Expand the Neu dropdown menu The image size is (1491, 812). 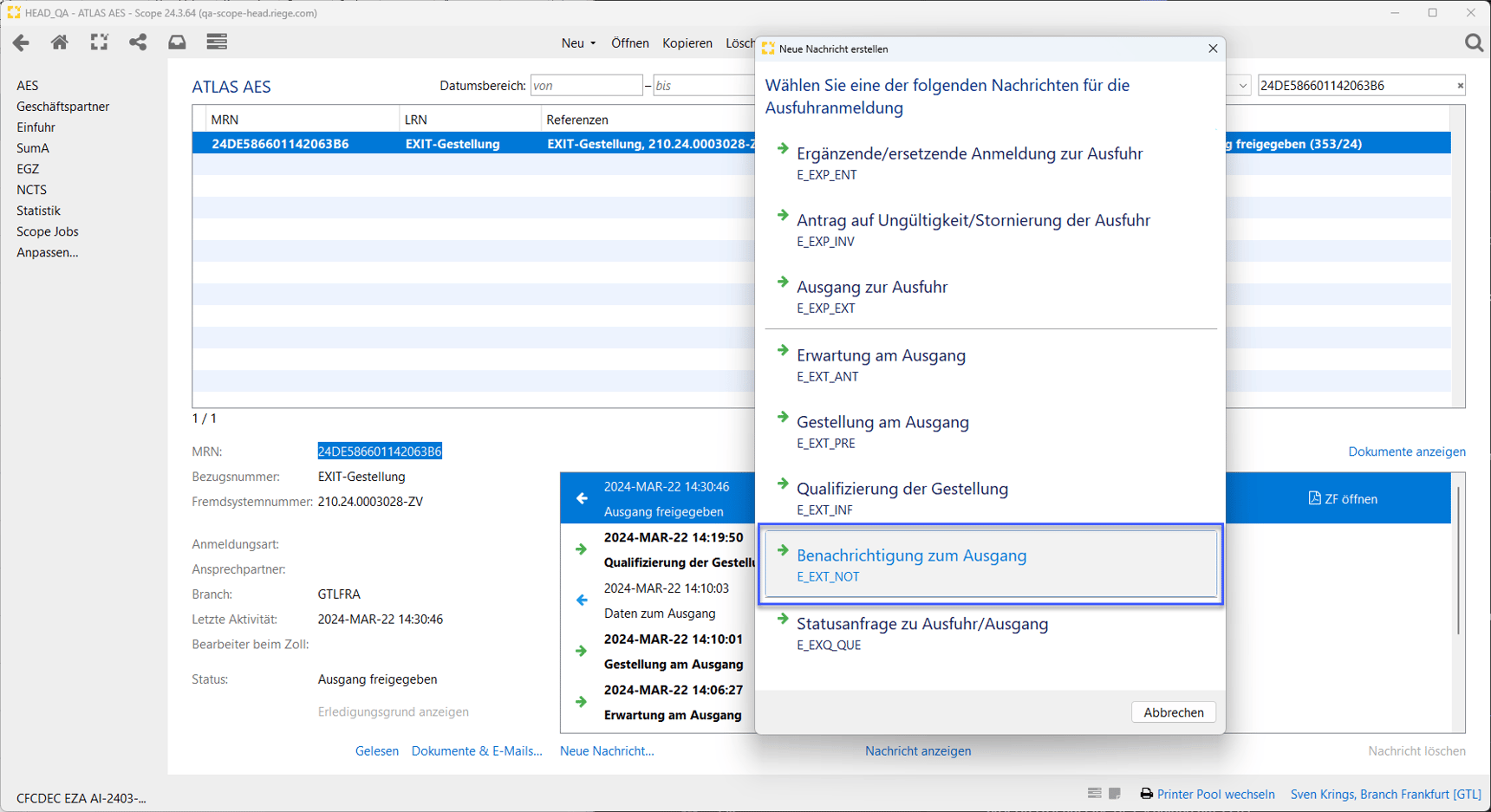pyautogui.click(x=578, y=43)
